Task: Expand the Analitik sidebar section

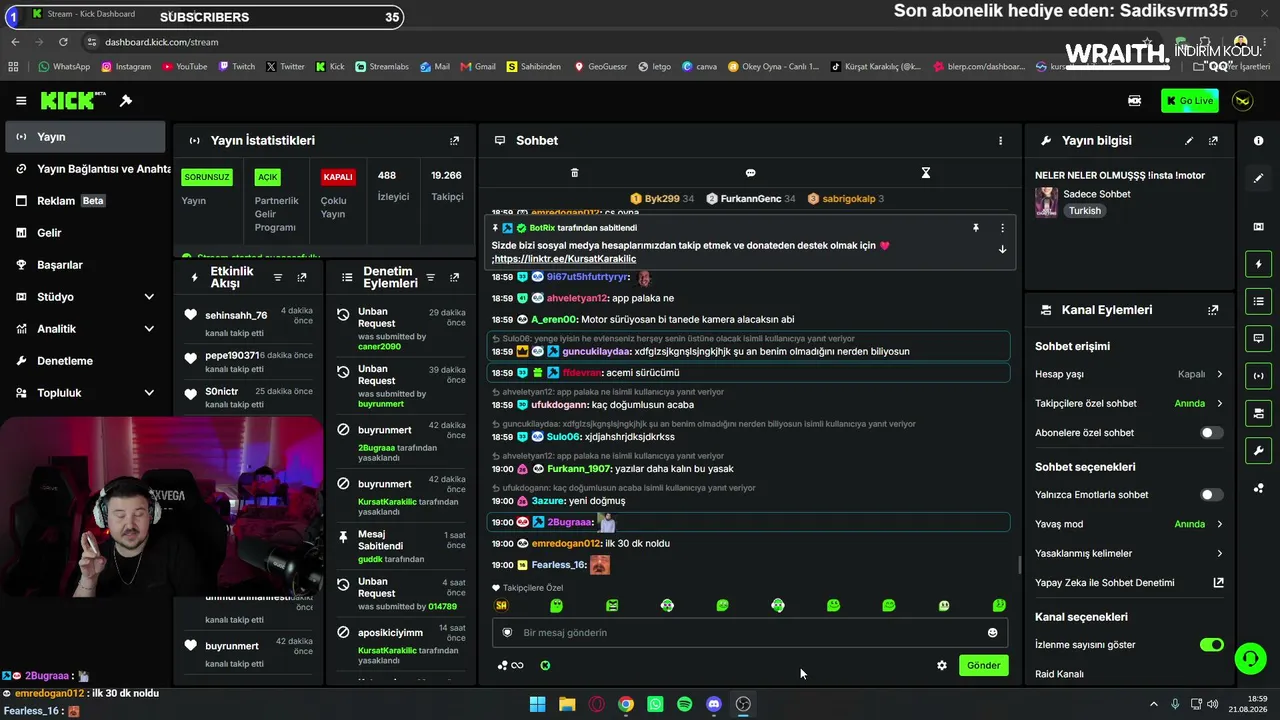Action: [149, 329]
